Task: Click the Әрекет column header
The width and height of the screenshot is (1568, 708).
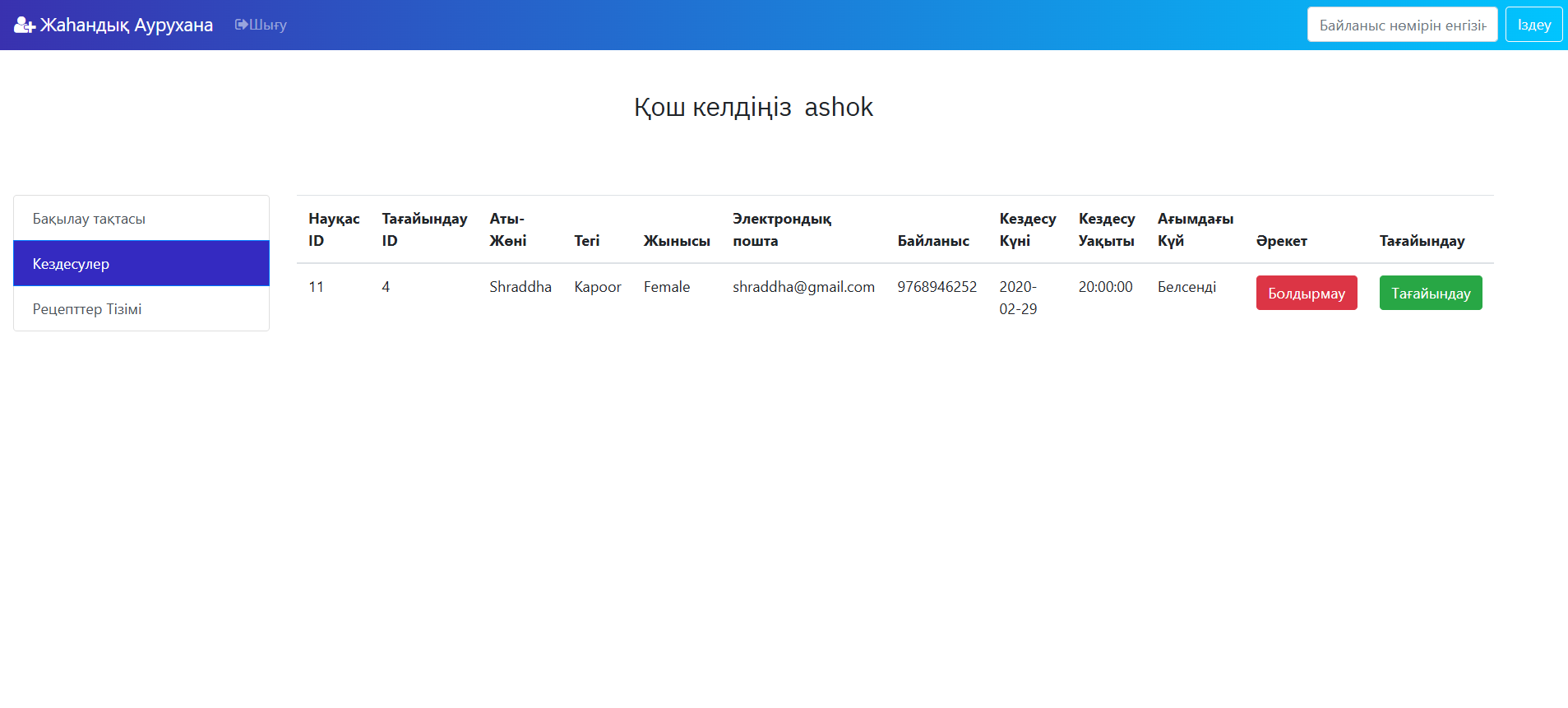Action: pyautogui.click(x=1282, y=241)
